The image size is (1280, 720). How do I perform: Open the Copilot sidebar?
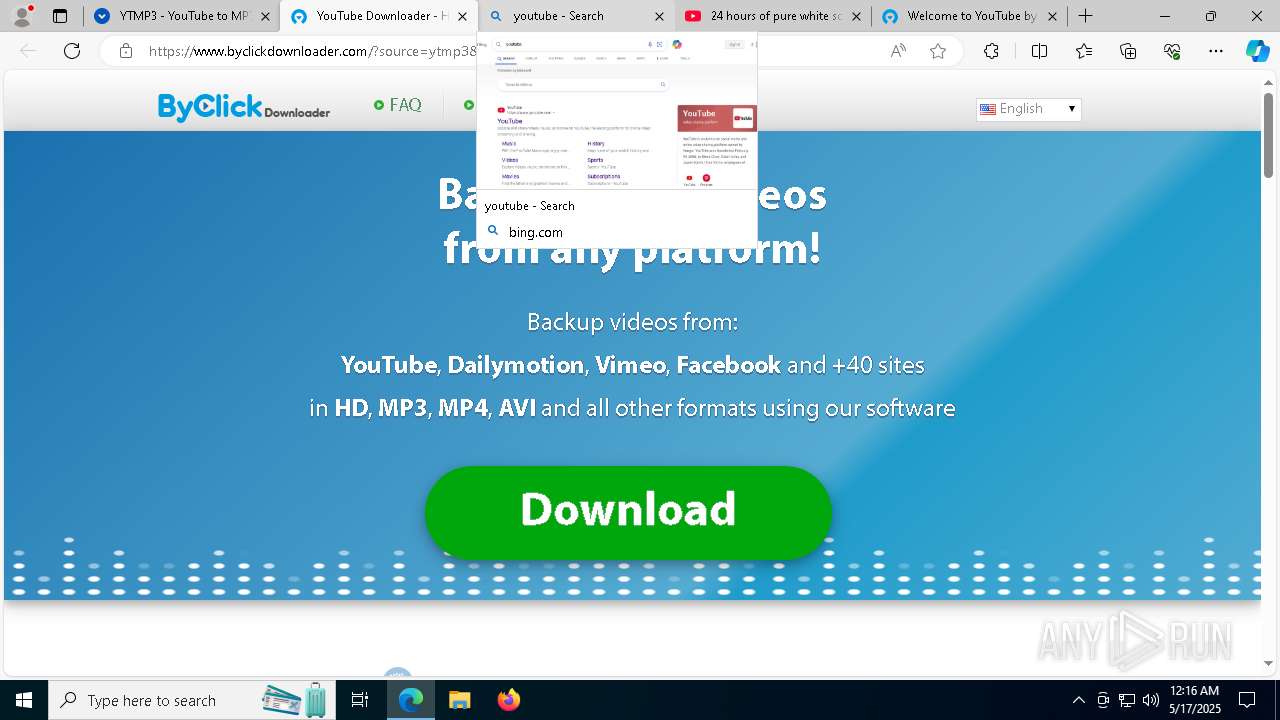pos(1258,51)
